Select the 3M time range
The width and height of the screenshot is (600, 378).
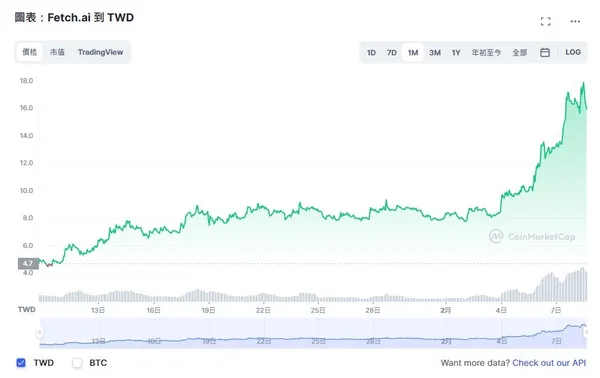coord(435,52)
